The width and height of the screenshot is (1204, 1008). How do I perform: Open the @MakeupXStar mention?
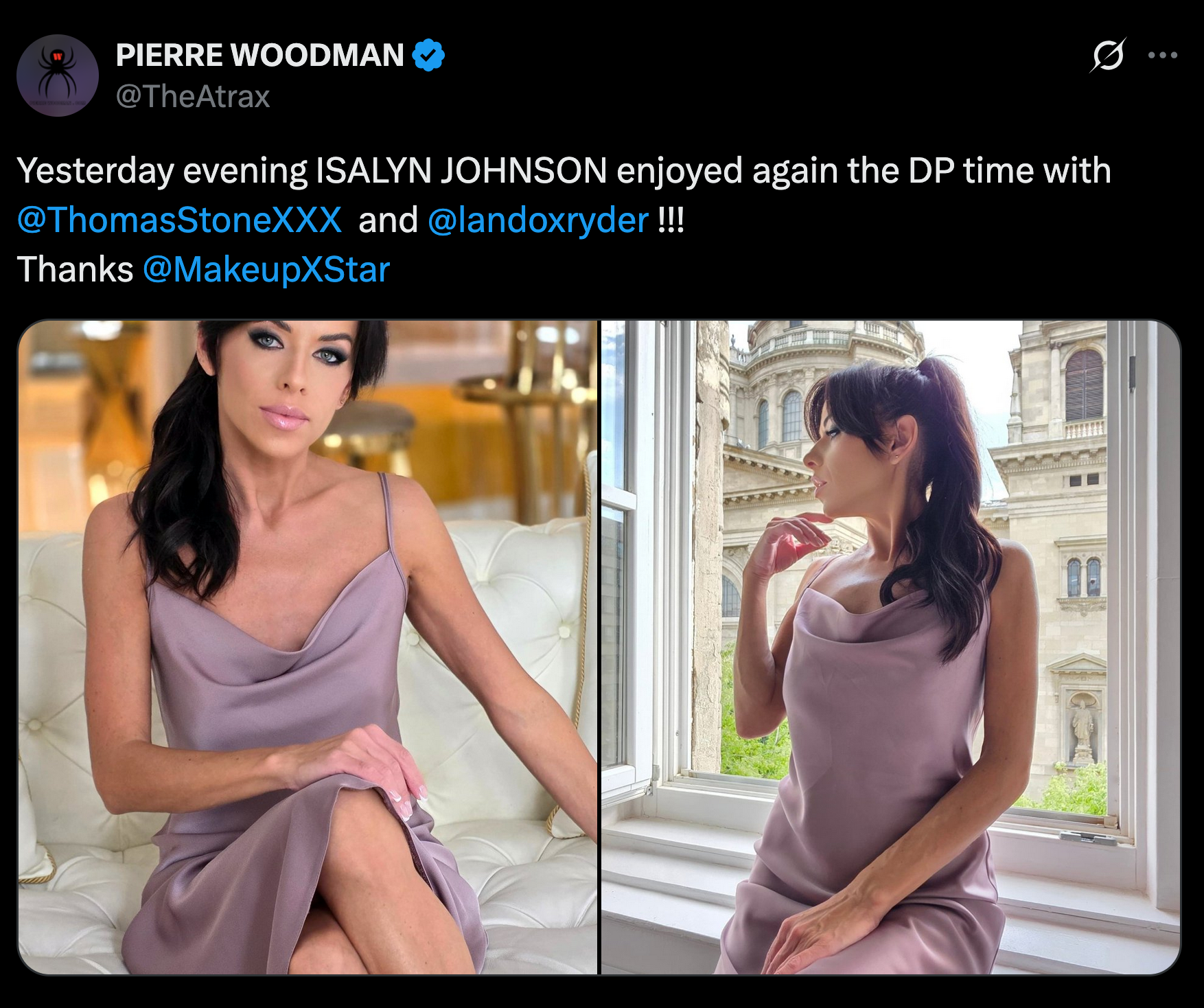pyautogui.click(x=267, y=269)
